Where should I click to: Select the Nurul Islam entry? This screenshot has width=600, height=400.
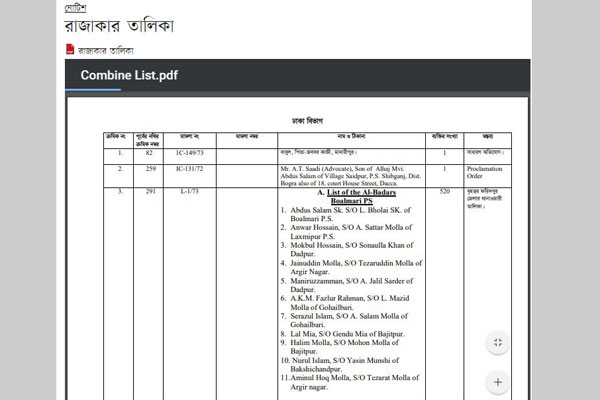342,365
